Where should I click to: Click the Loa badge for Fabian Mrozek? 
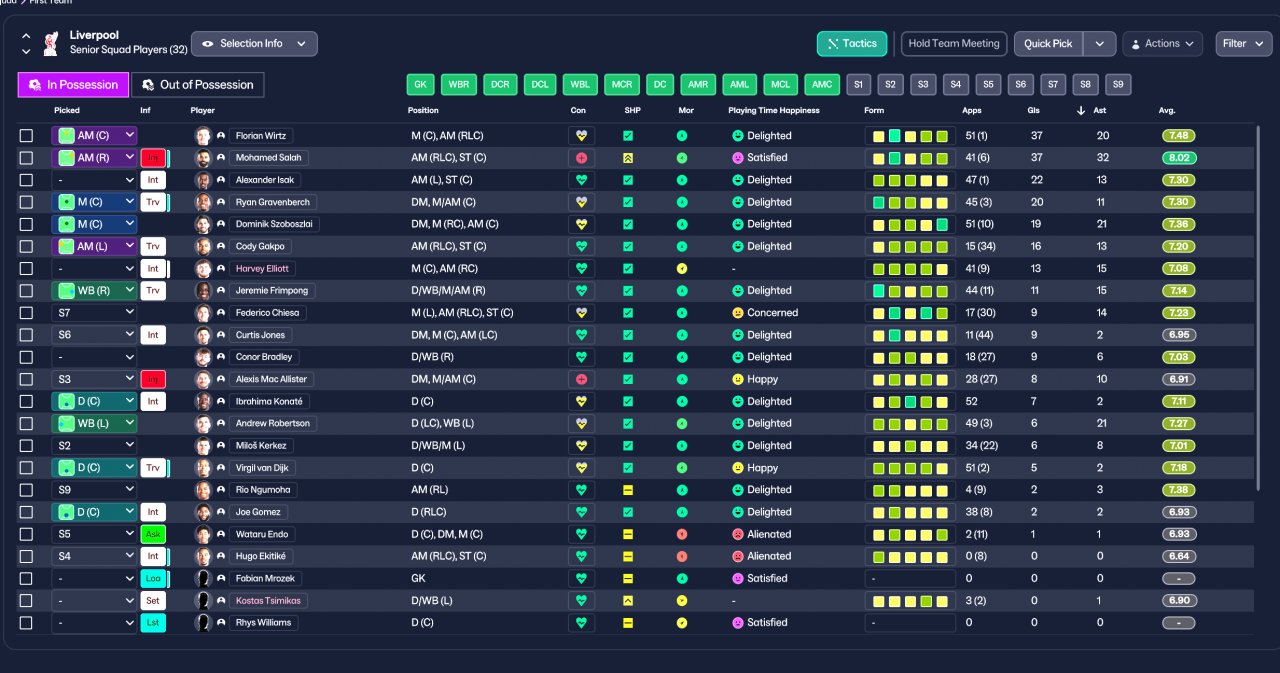click(x=153, y=578)
